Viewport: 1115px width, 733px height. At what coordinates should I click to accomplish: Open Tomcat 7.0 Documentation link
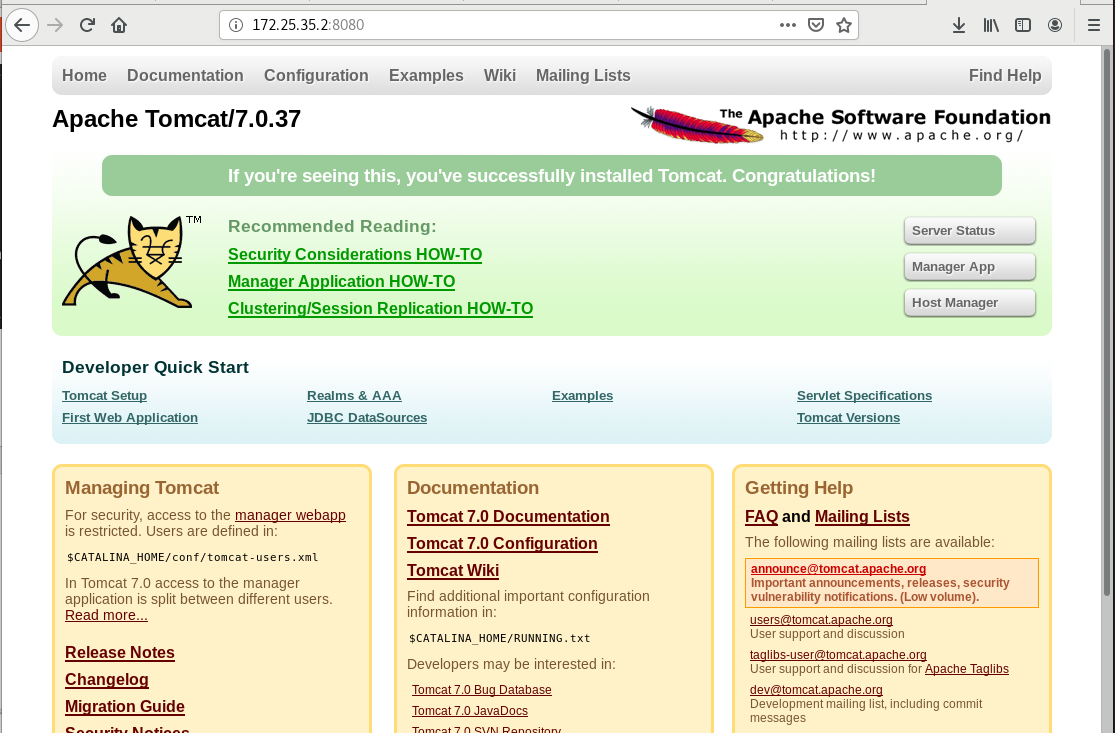click(x=508, y=517)
